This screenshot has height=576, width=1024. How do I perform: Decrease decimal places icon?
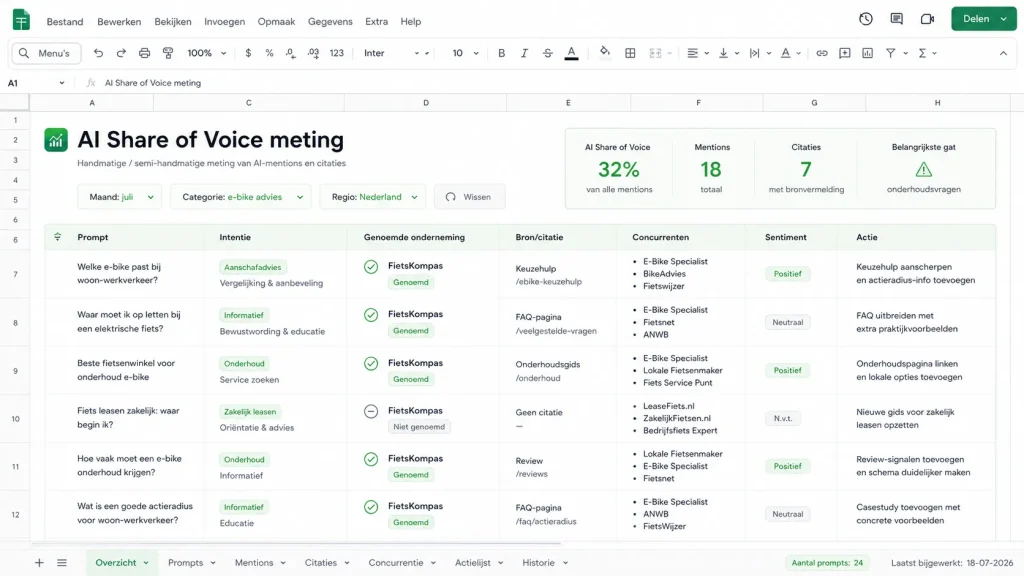[291, 53]
